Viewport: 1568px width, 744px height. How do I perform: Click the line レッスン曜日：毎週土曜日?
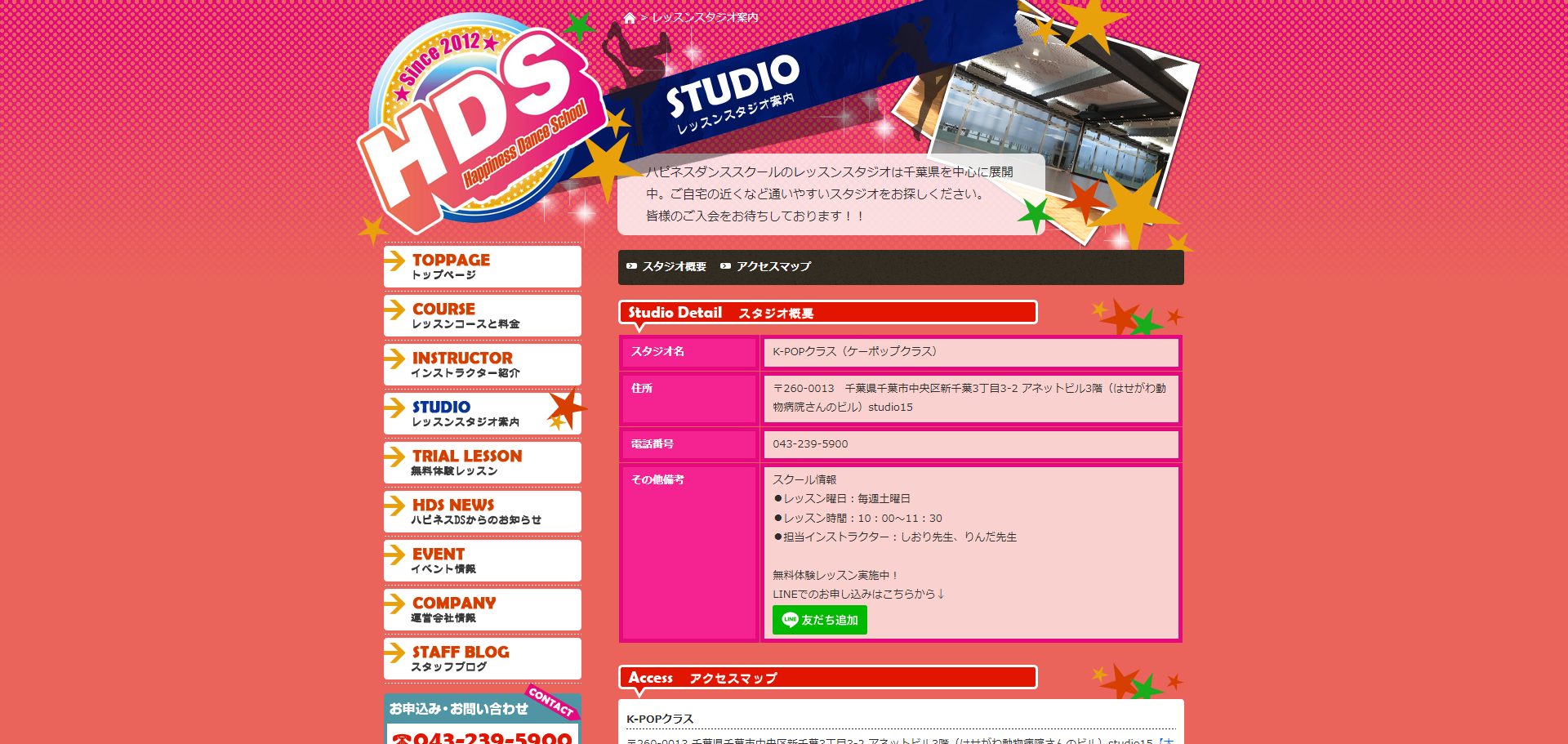pyautogui.click(x=841, y=499)
